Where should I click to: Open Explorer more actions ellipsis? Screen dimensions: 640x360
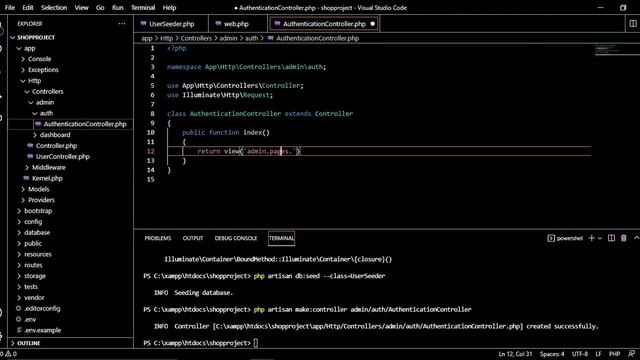[x=122, y=24]
